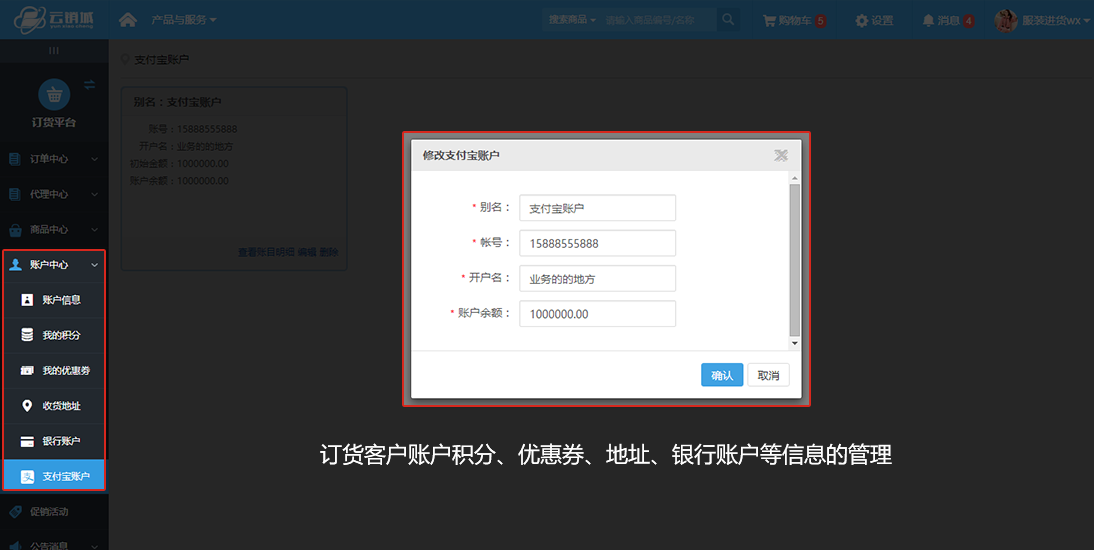Screen dimensions: 1094x550
Task: Click the 取消 button
Action: [768, 375]
